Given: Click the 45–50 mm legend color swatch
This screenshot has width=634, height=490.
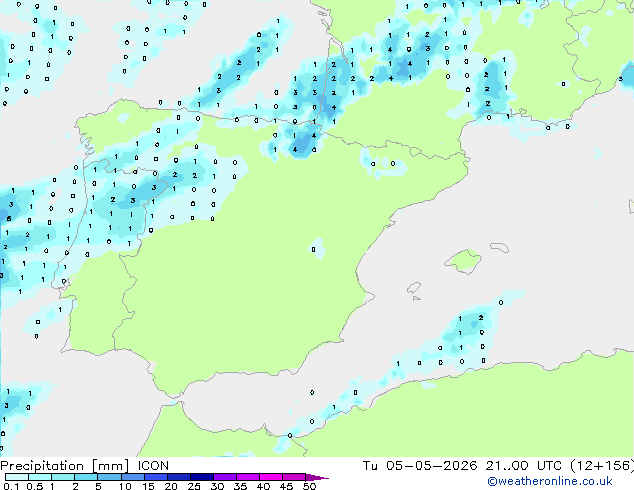Looking at the screenshot, I should (294, 477).
